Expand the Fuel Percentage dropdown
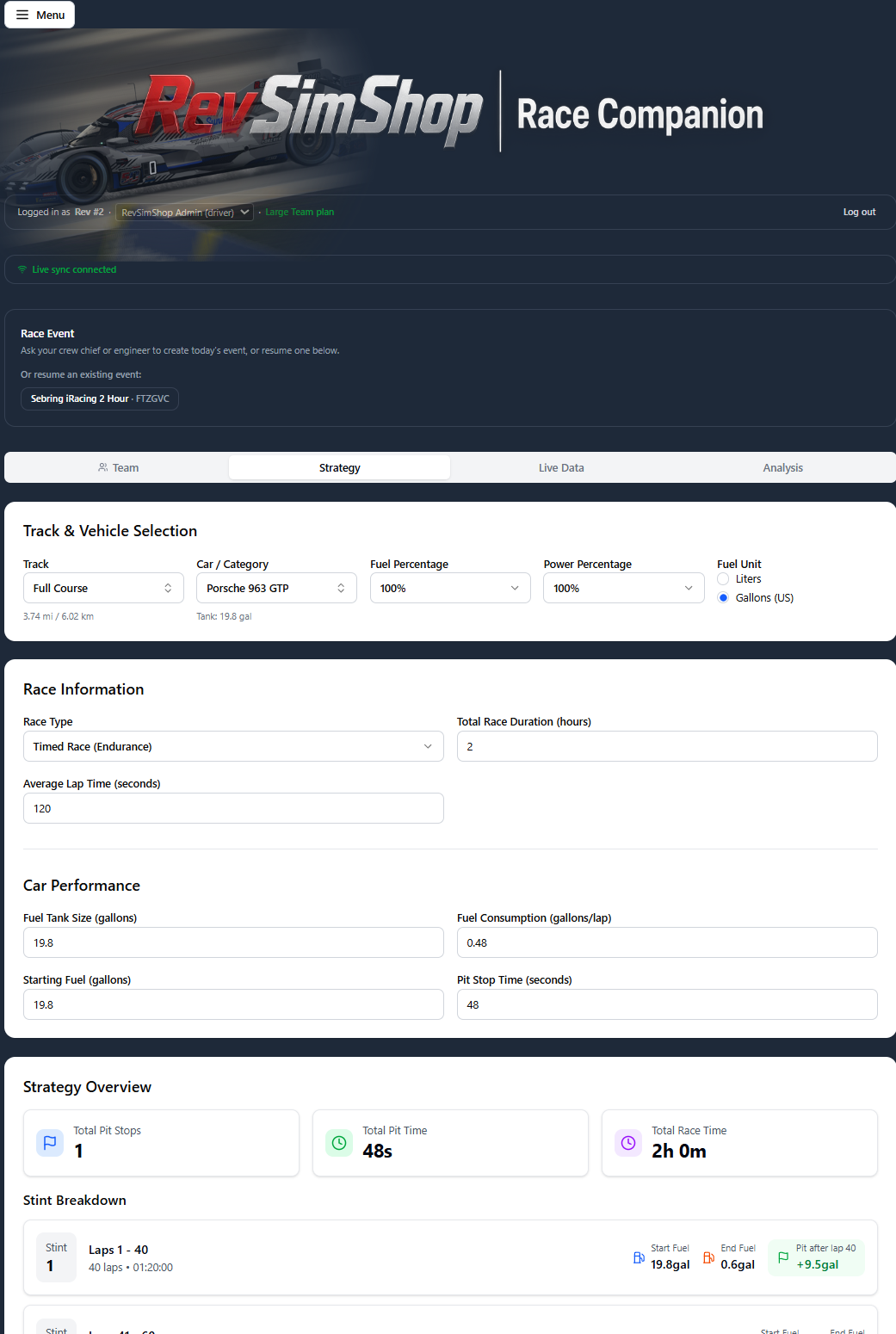The width and height of the screenshot is (896, 1334). coord(450,588)
